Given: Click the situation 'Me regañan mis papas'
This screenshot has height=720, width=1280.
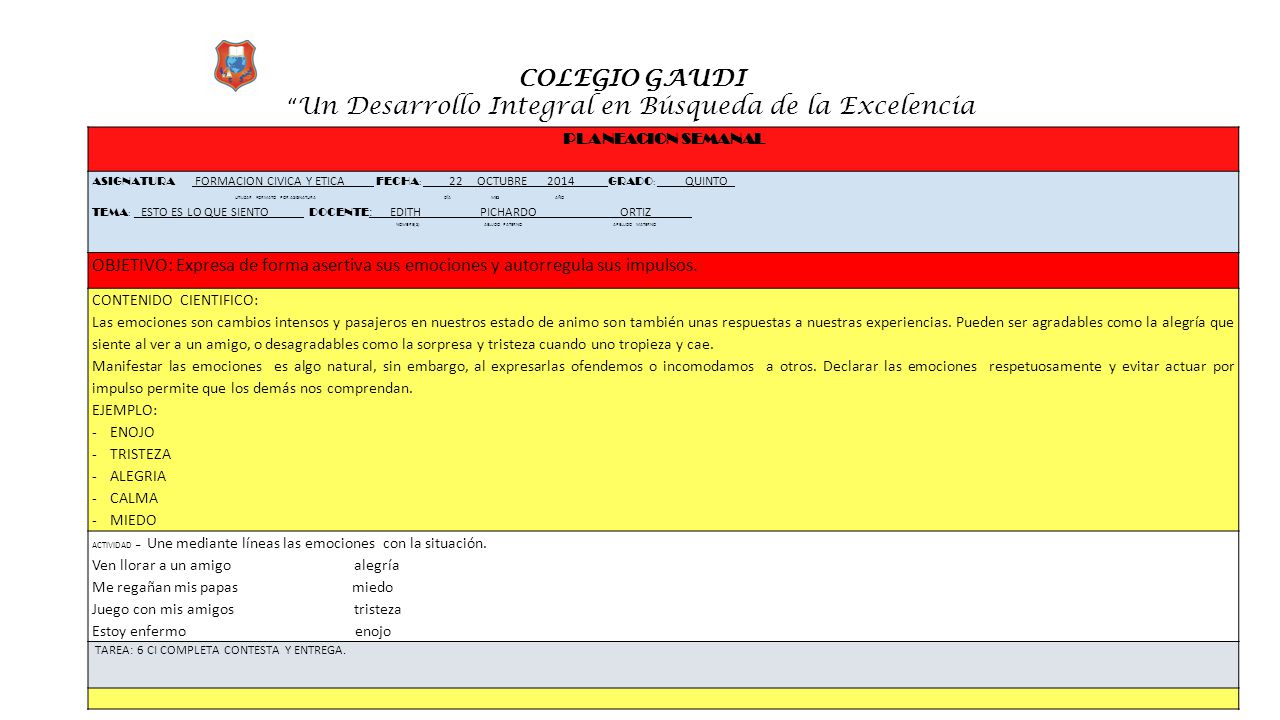Looking at the screenshot, I should tap(165, 587).
